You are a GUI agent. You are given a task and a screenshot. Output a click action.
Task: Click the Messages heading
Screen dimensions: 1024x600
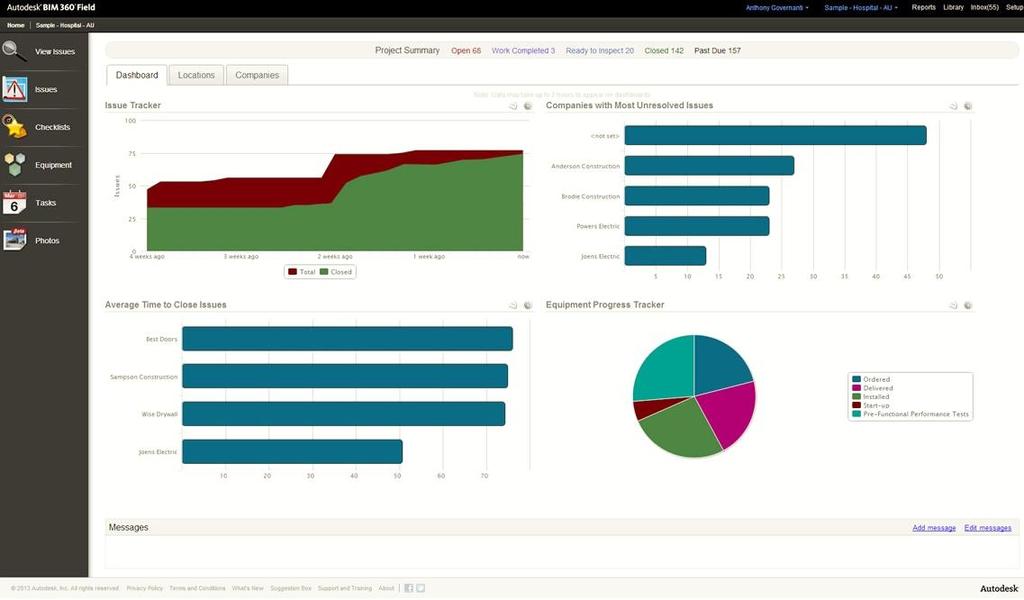pyautogui.click(x=129, y=528)
